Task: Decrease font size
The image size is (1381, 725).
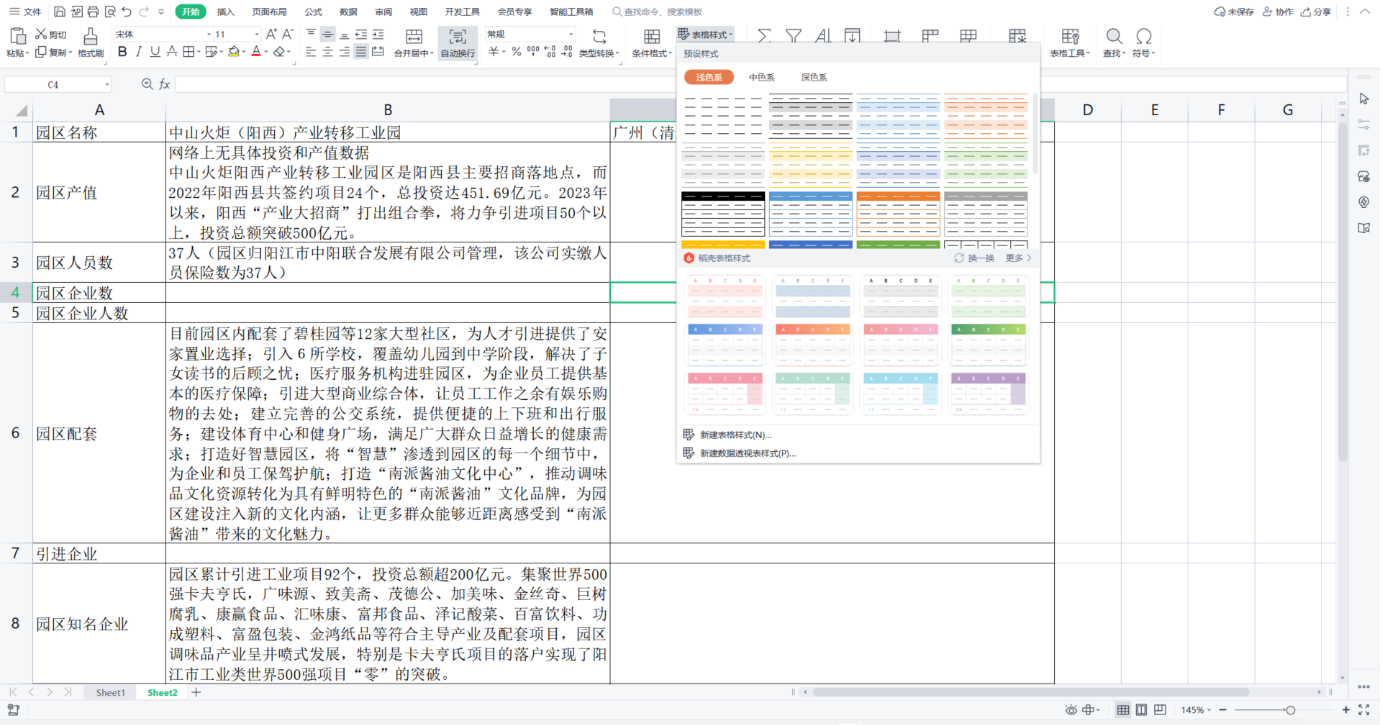Action: 289,34
